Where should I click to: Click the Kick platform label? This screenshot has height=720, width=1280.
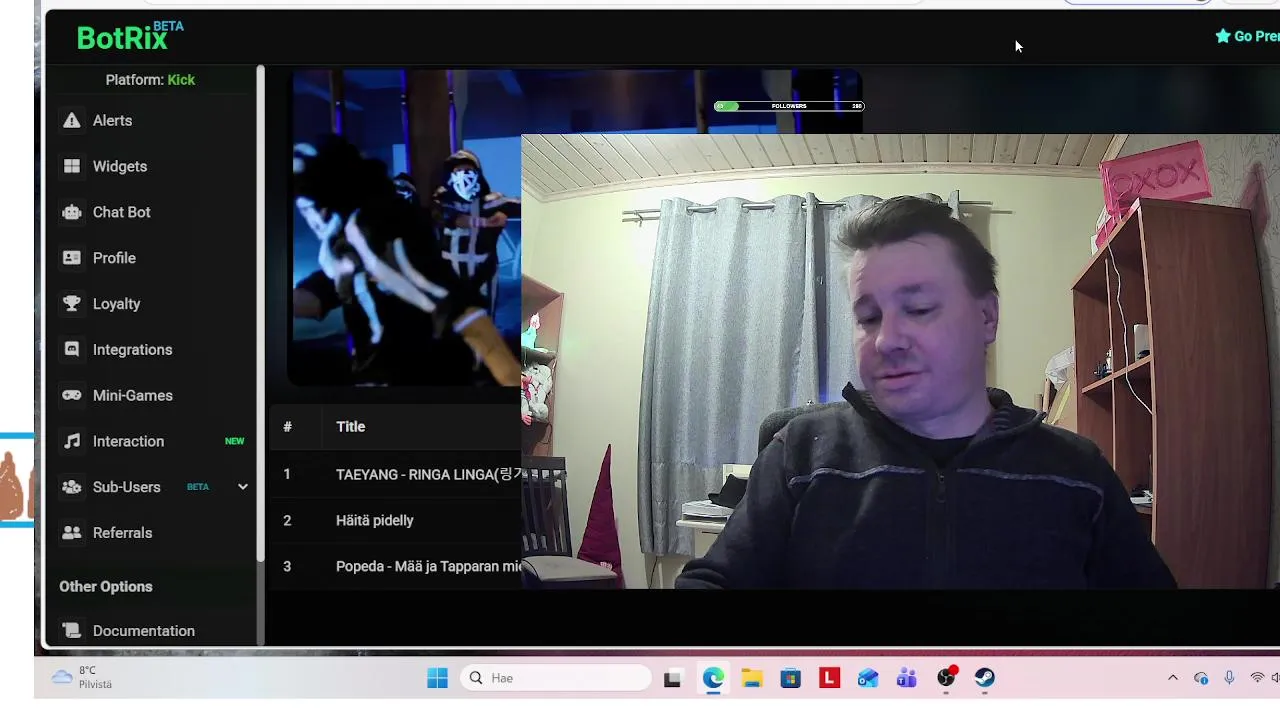[x=181, y=80]
